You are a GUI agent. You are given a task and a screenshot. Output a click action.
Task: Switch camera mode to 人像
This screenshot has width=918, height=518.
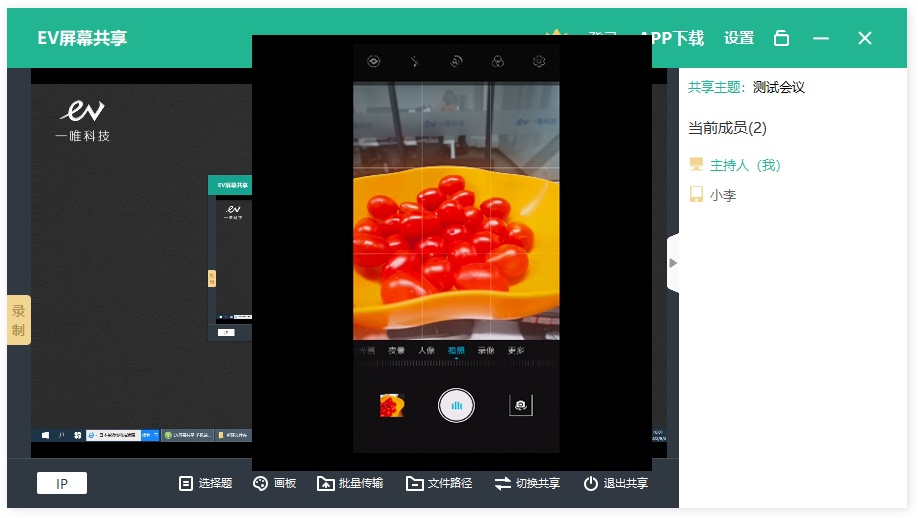tap(426, 351)
